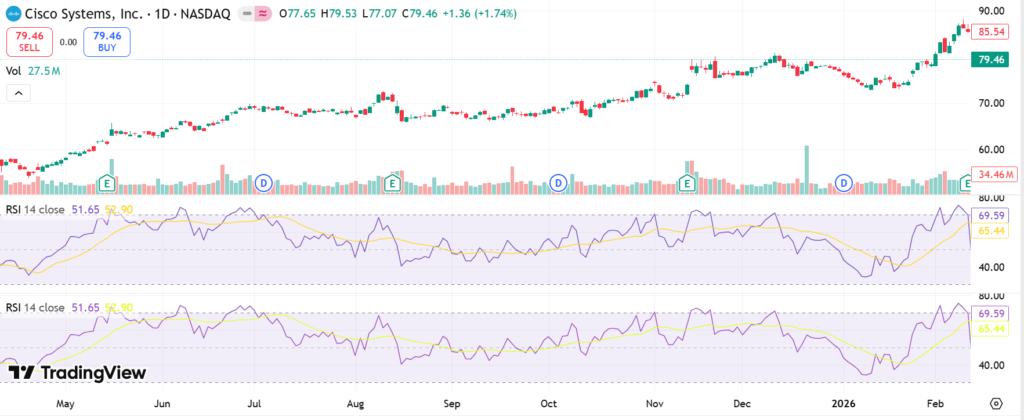Click the 2026 label on time axis
Viewport: 1024px width, 420px height.
click(x=844, y=403)
